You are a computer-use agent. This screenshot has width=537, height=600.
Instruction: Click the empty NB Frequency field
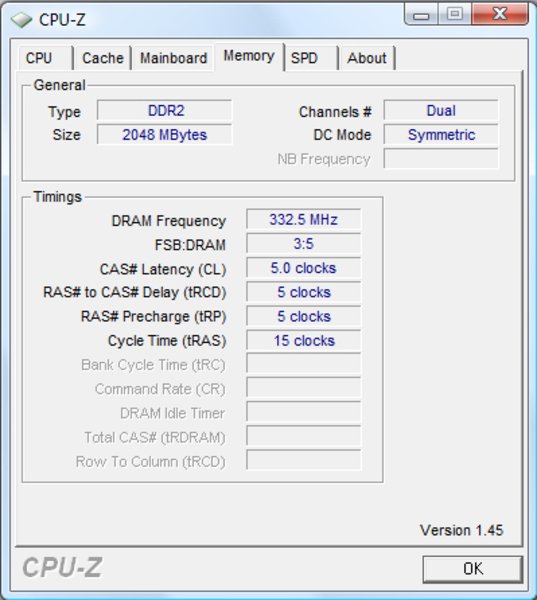click(441, 159)
